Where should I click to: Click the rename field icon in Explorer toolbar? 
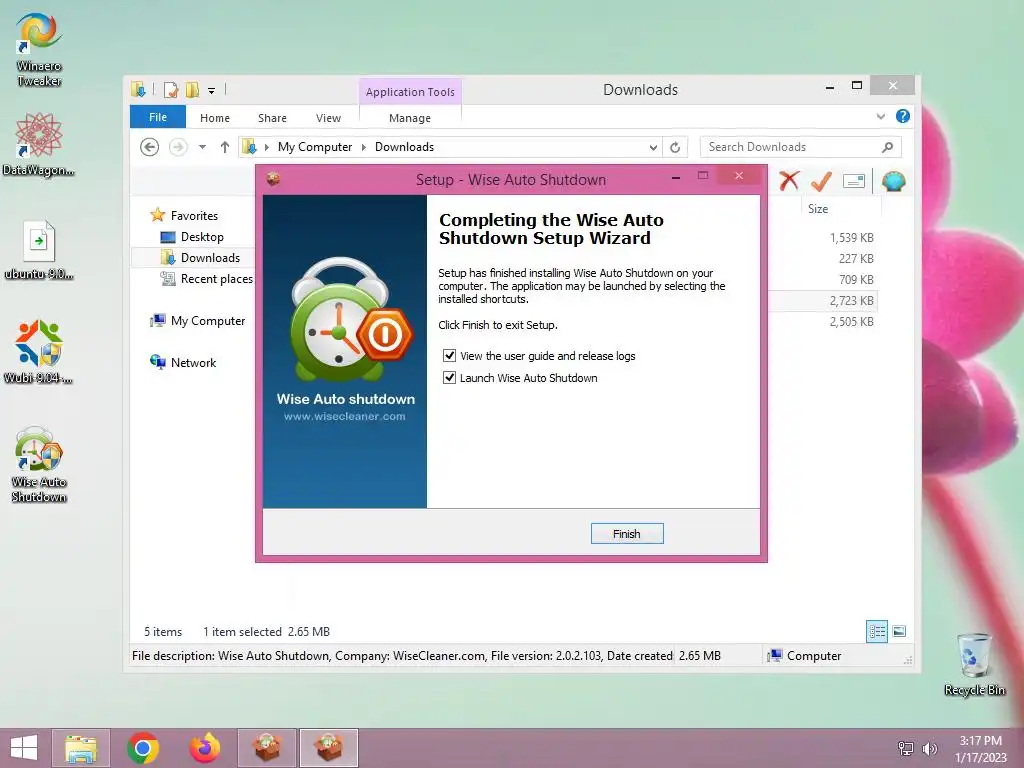[854, 181]
